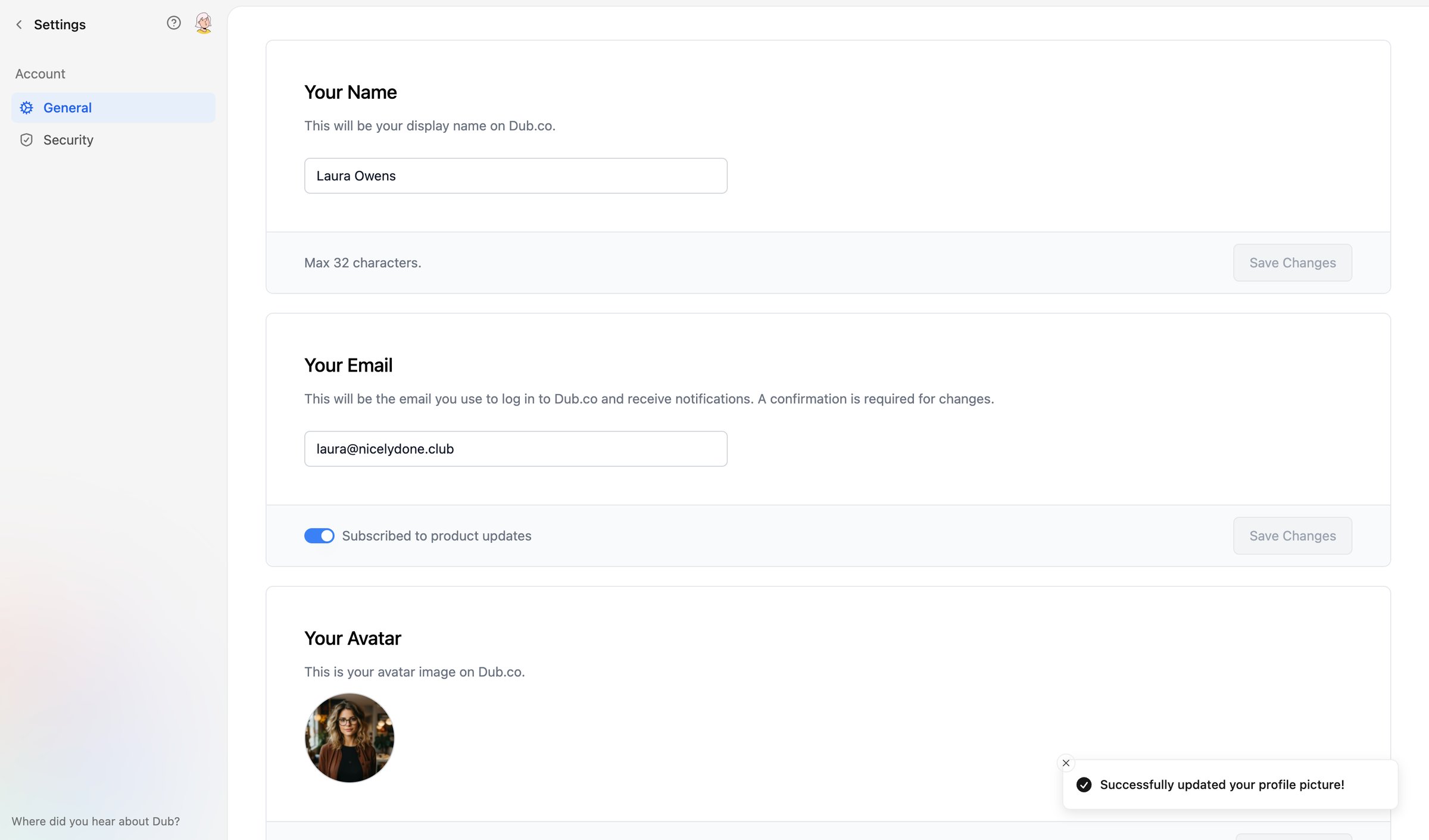
Task: Toggle Subscribed to product updates switch
Action: [x=319, y=536]
